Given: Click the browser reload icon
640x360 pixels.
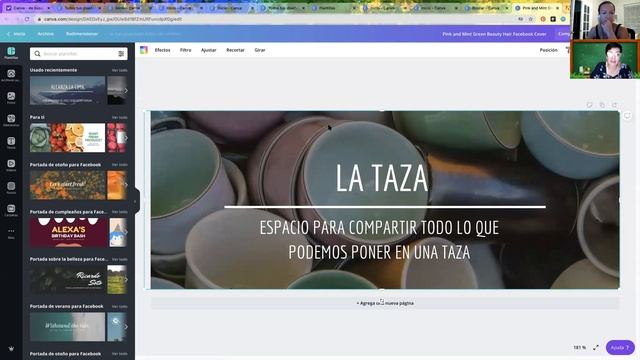Looking at the screenshot, I should click(27, 19).
